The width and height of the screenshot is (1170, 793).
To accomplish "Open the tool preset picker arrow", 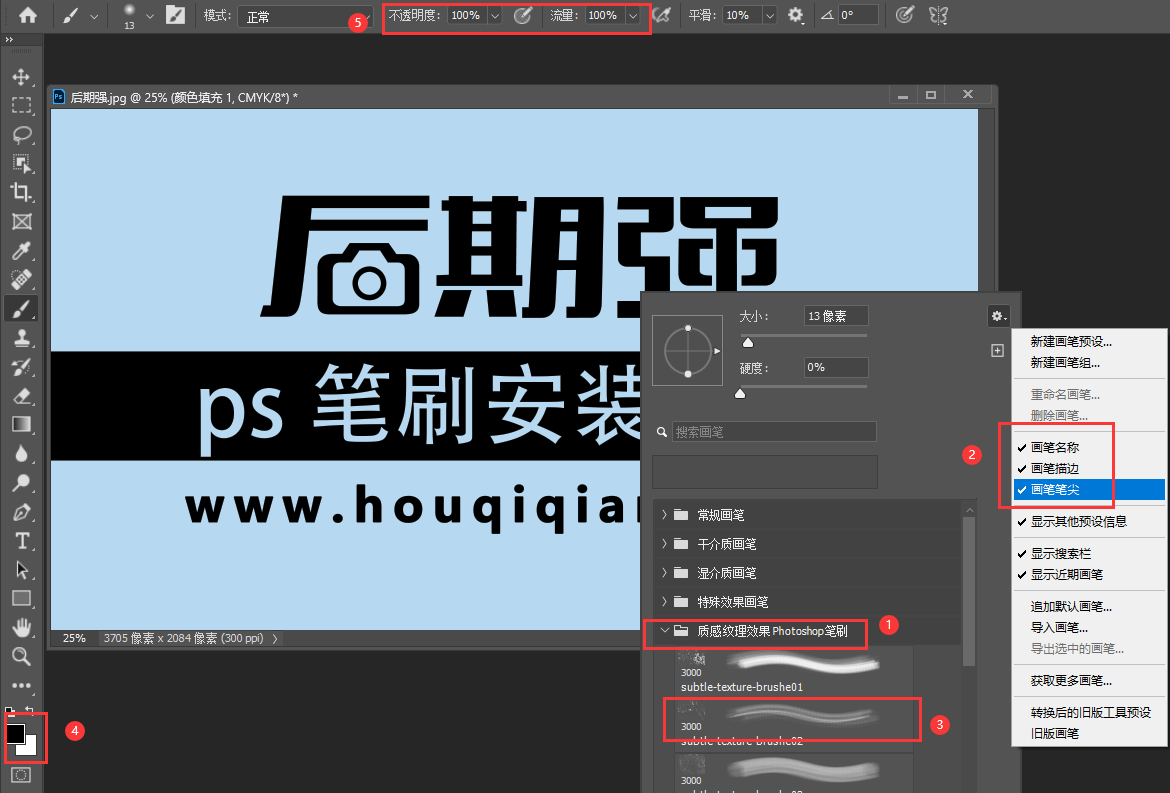I will 94,16.
